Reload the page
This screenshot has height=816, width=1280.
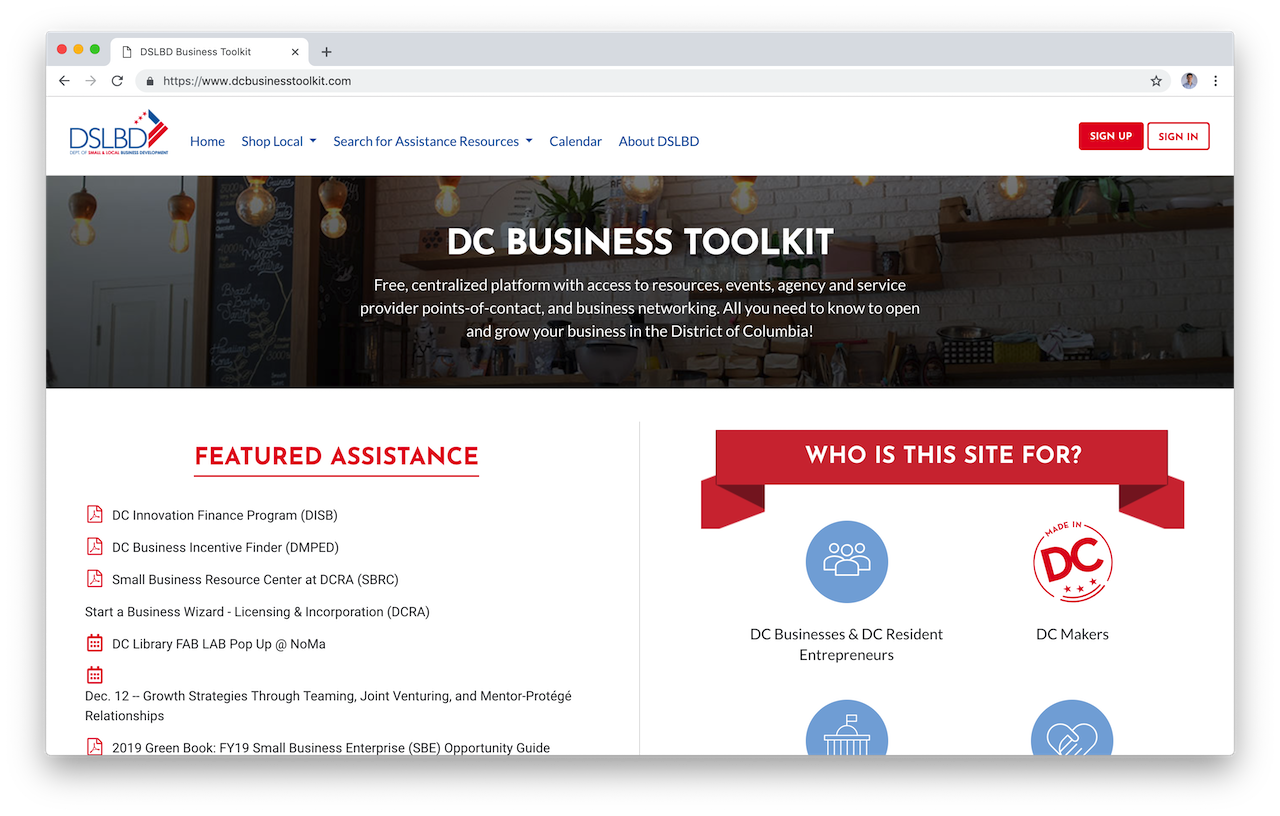pos(116,80)
